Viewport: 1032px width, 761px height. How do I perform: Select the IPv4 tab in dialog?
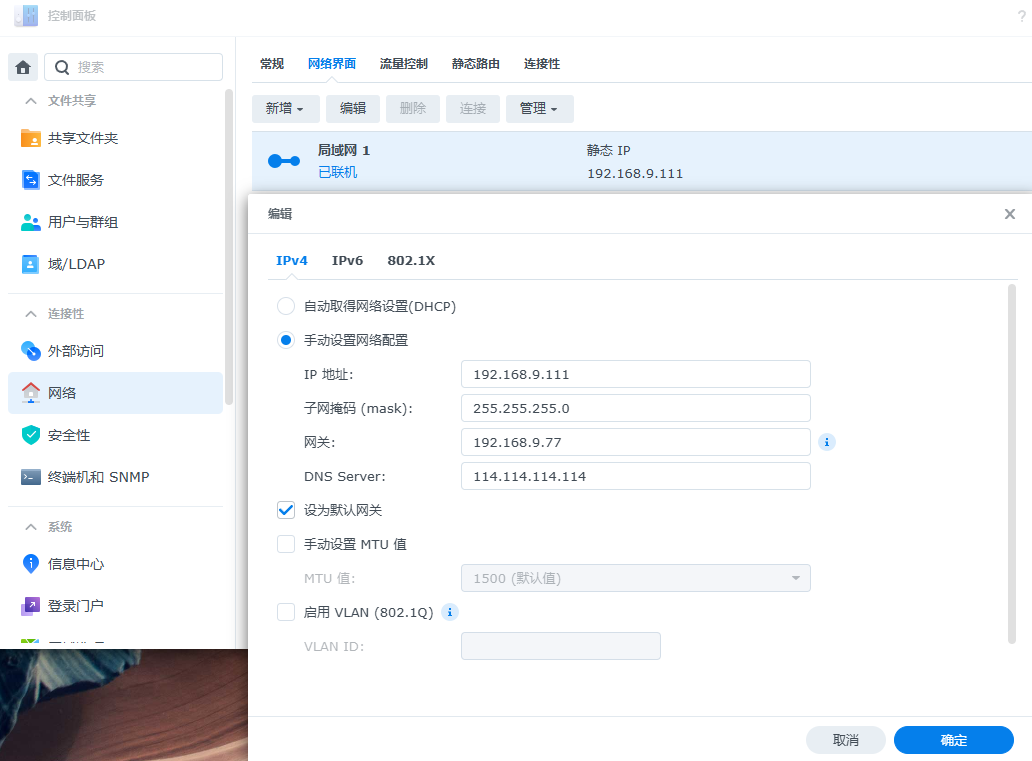(x=292, y=261)
